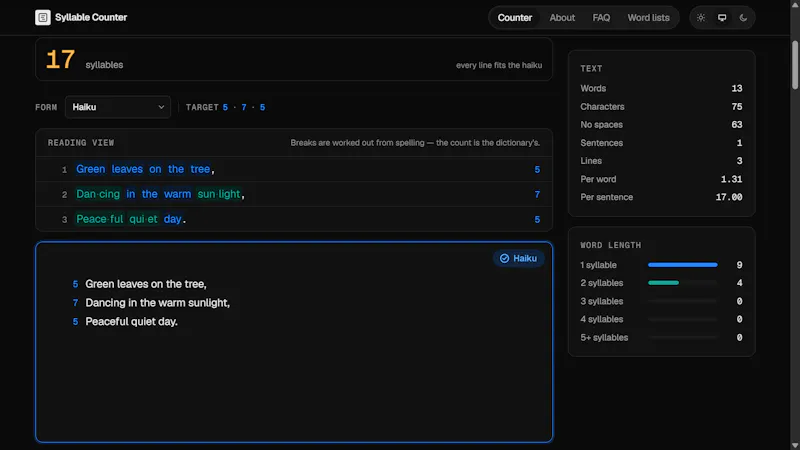This screenshot has width=800, height=450.
Task: Click the word "Dan·cing" in reading view
Action: click(98, 194)
